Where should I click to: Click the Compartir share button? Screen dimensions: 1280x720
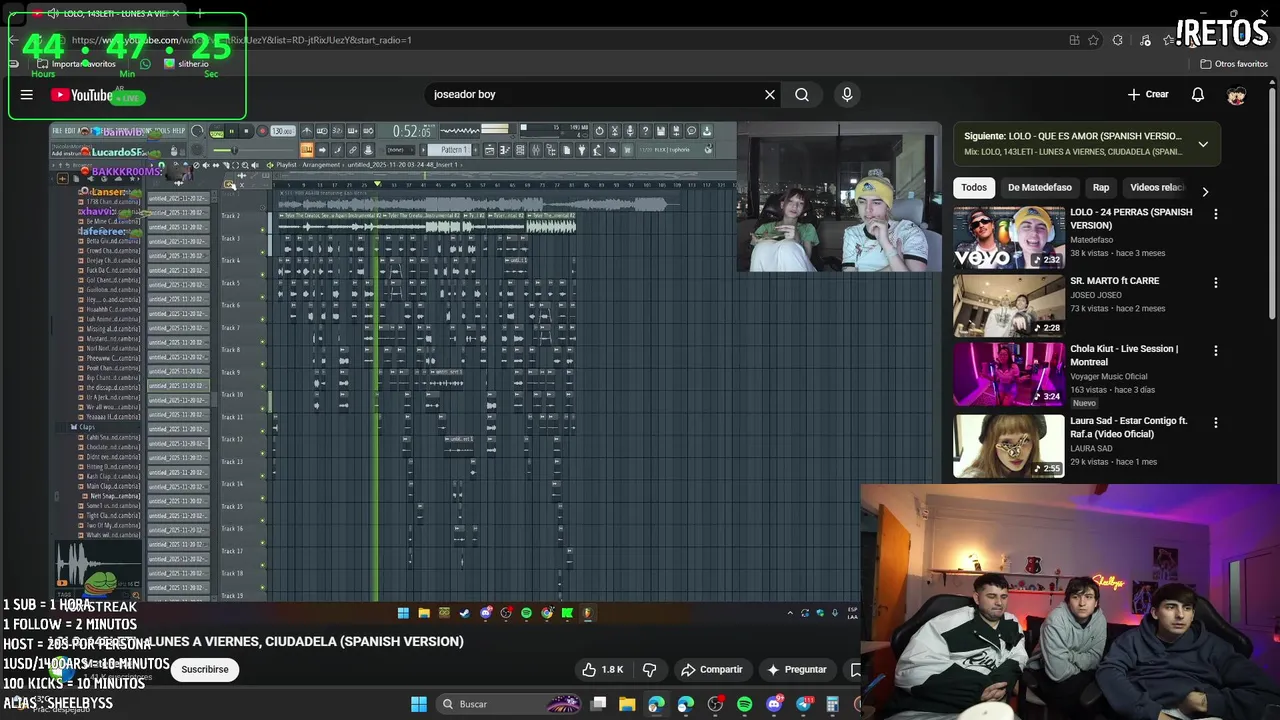point(711,670)
